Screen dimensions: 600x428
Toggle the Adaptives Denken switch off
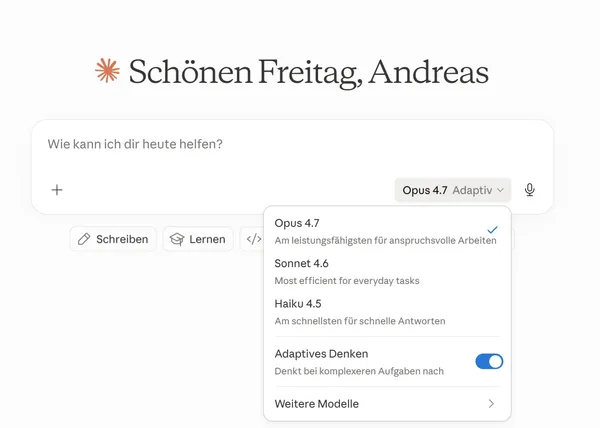489,361
